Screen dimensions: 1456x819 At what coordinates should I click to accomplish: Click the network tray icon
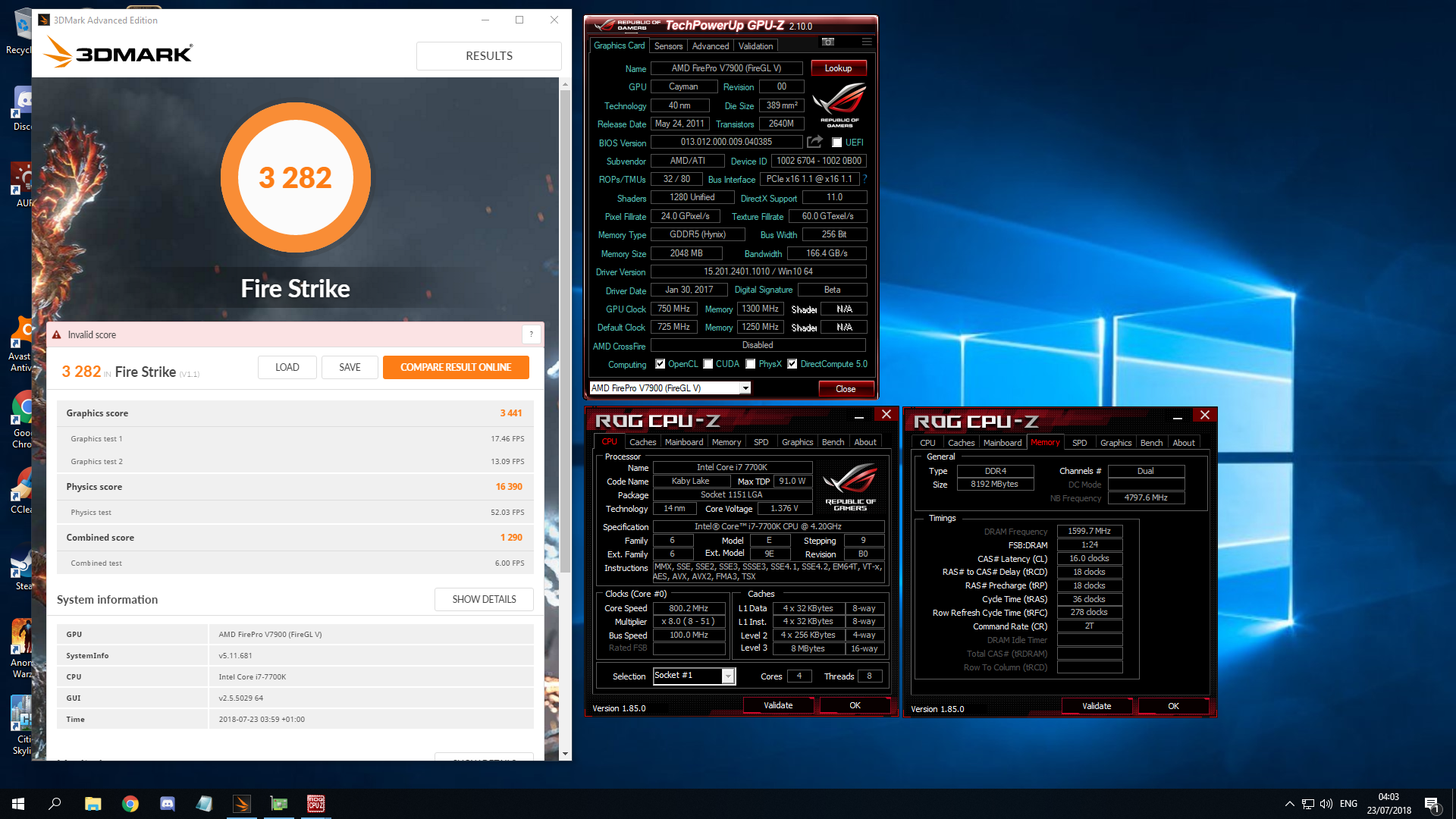pos(1308,804)
